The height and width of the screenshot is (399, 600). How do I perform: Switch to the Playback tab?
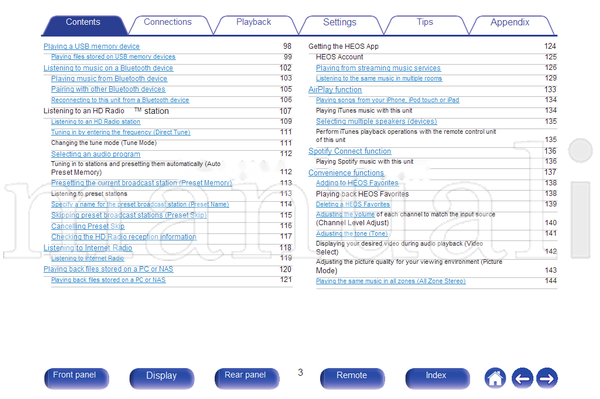tap(253, 22)
